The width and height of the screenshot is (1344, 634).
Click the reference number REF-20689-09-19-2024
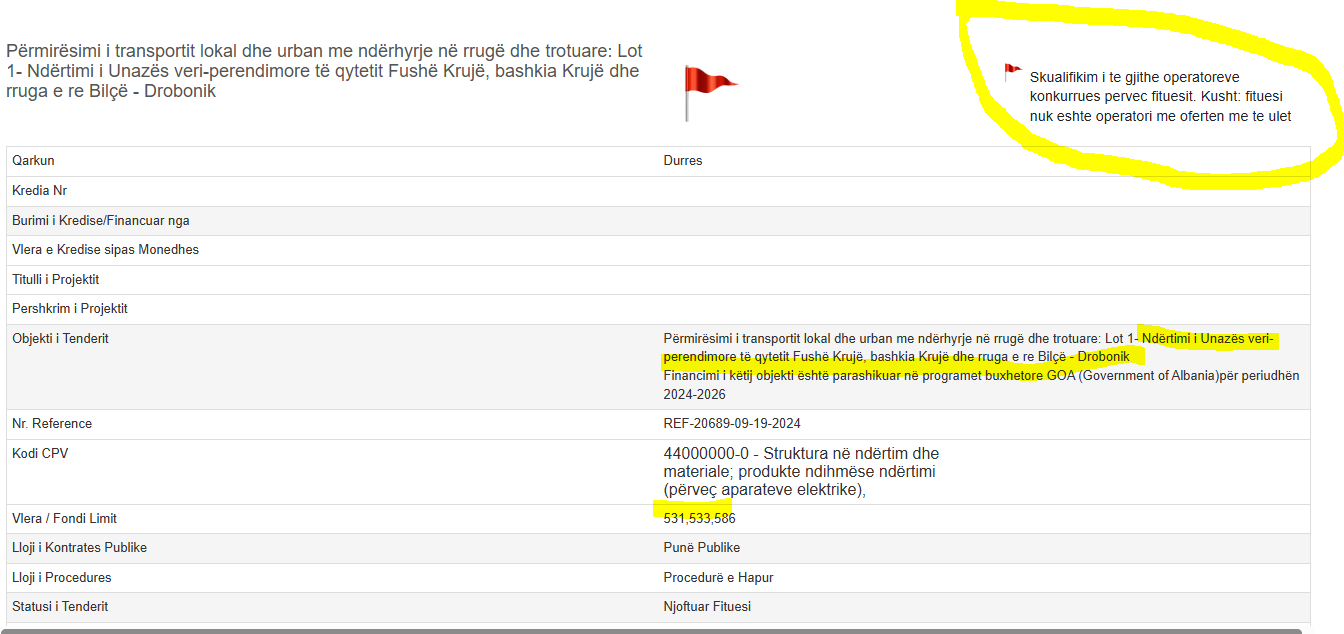(x=732, y=424)
